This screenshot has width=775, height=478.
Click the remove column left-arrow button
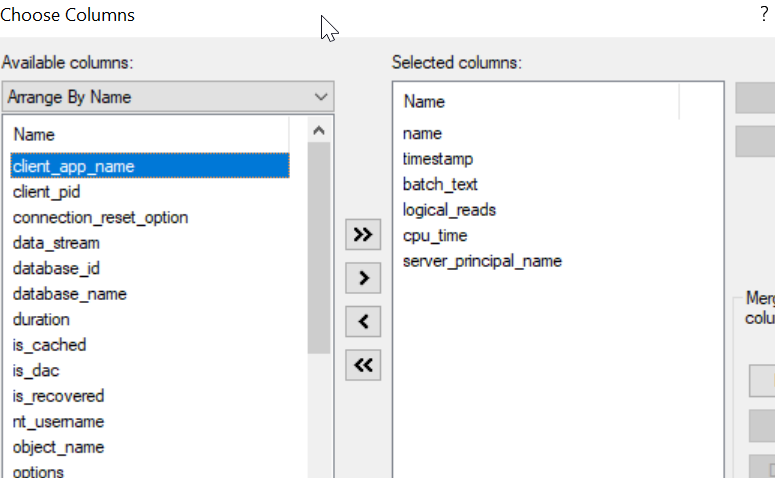(x=363, y=322)
